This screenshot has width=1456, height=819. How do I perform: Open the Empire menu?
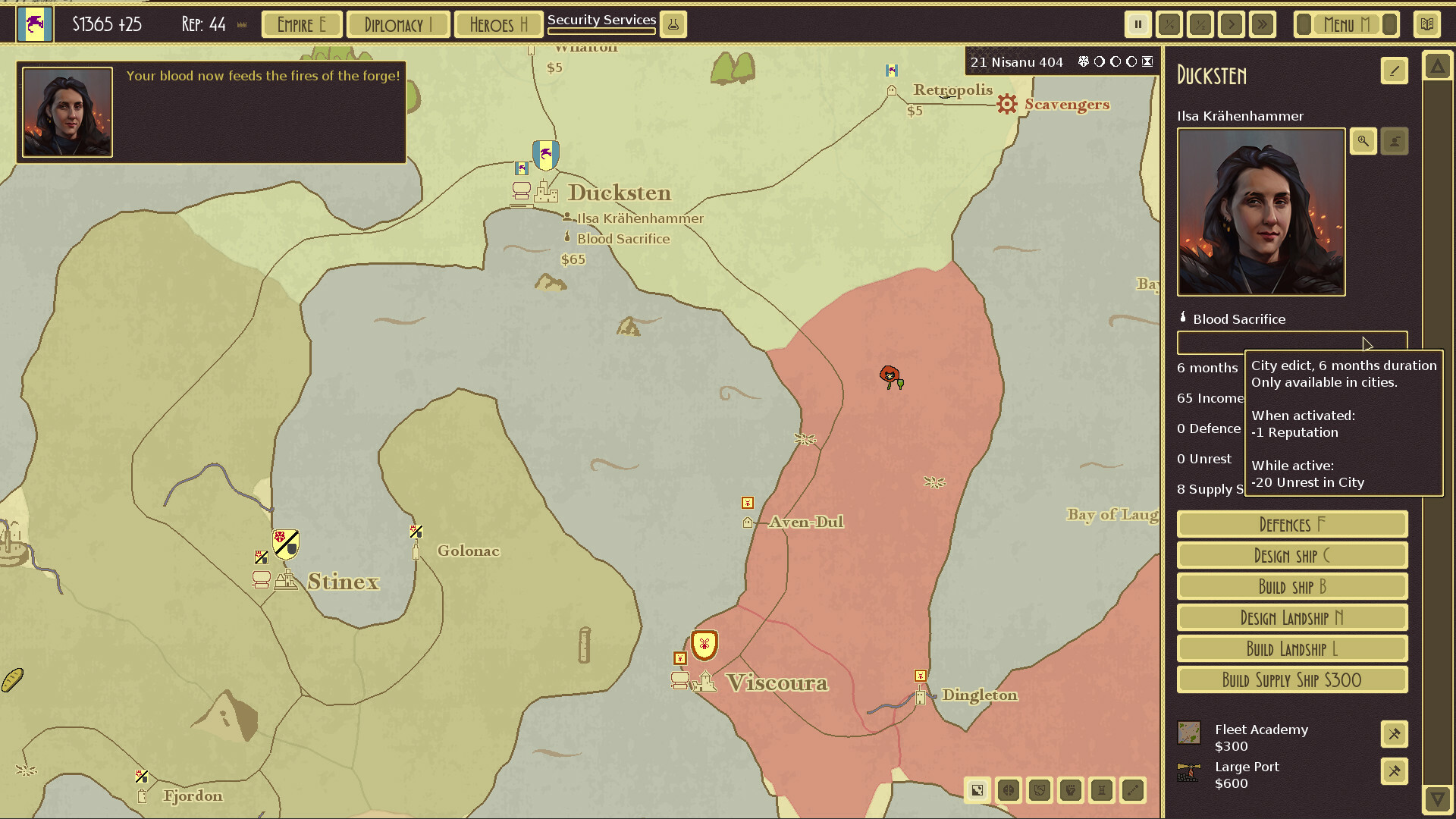[x=301, y=24]
